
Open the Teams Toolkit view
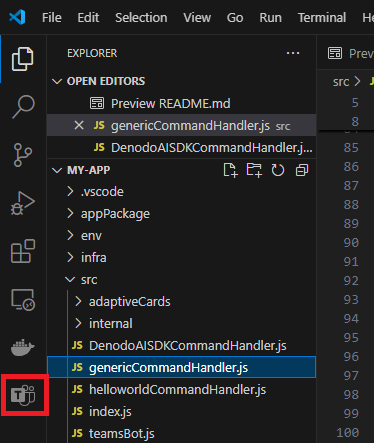[23, 395]
